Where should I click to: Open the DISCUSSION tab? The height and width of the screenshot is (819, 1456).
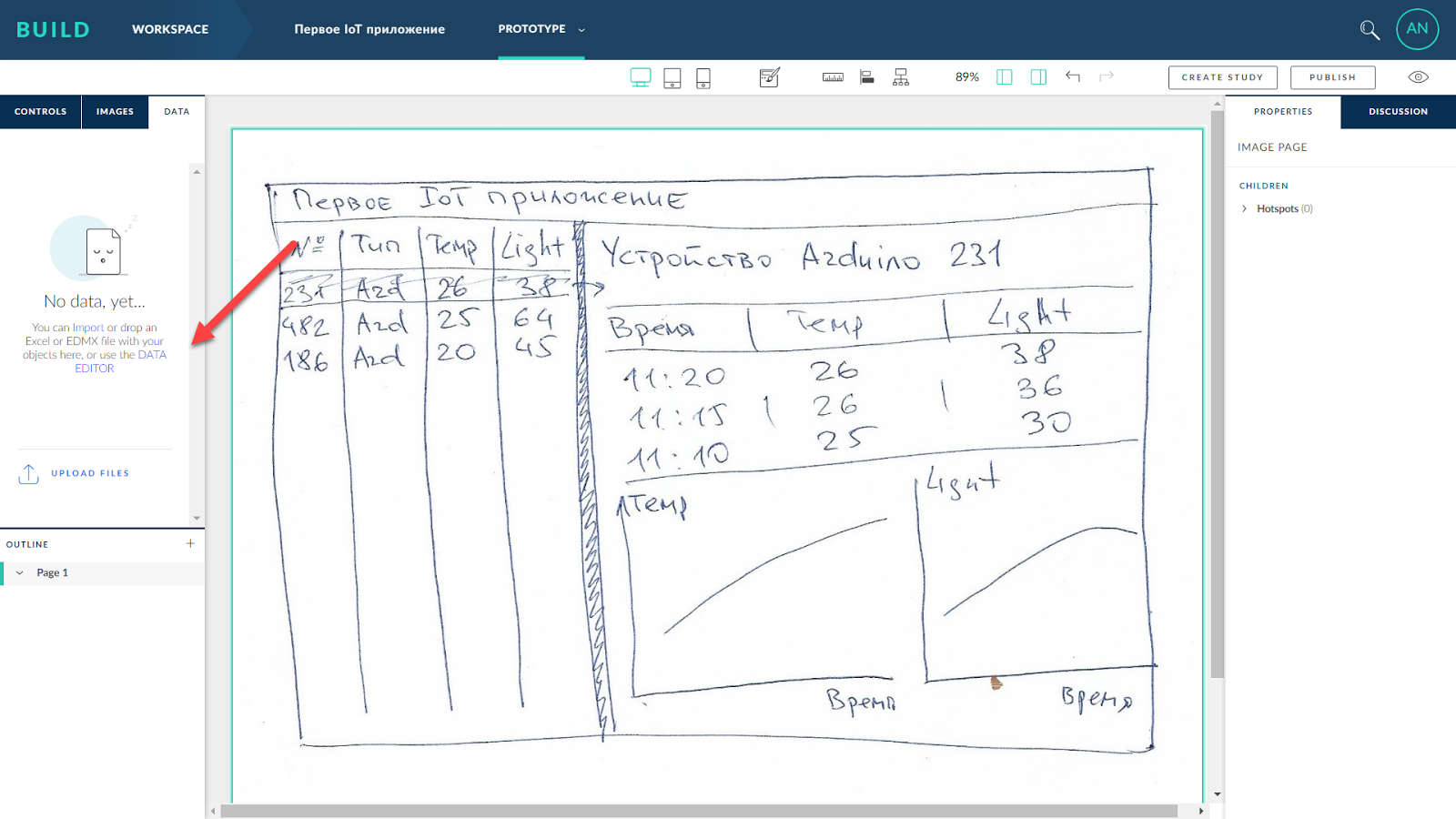(x=1396, y=111)
